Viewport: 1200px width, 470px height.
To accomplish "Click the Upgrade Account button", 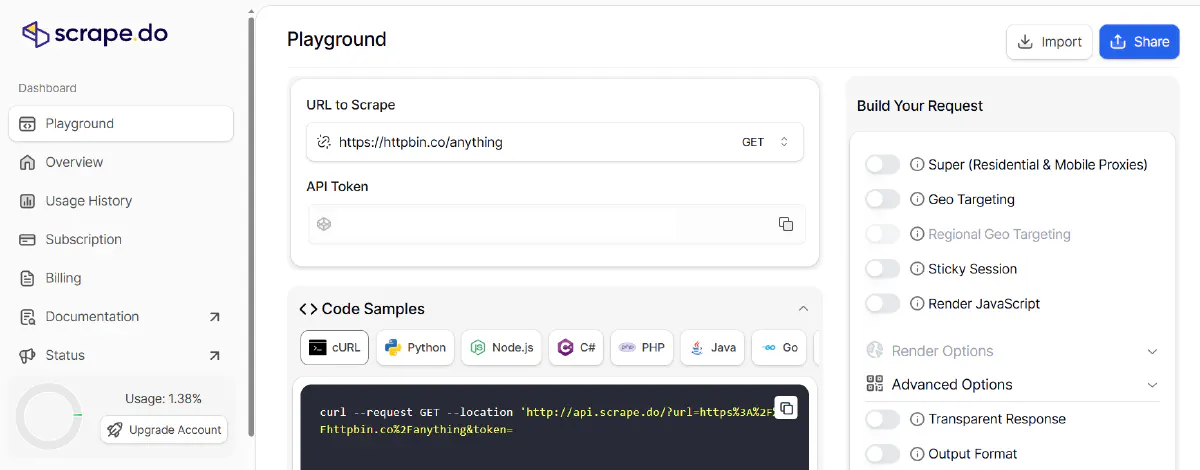I will [x=164, y=430].
